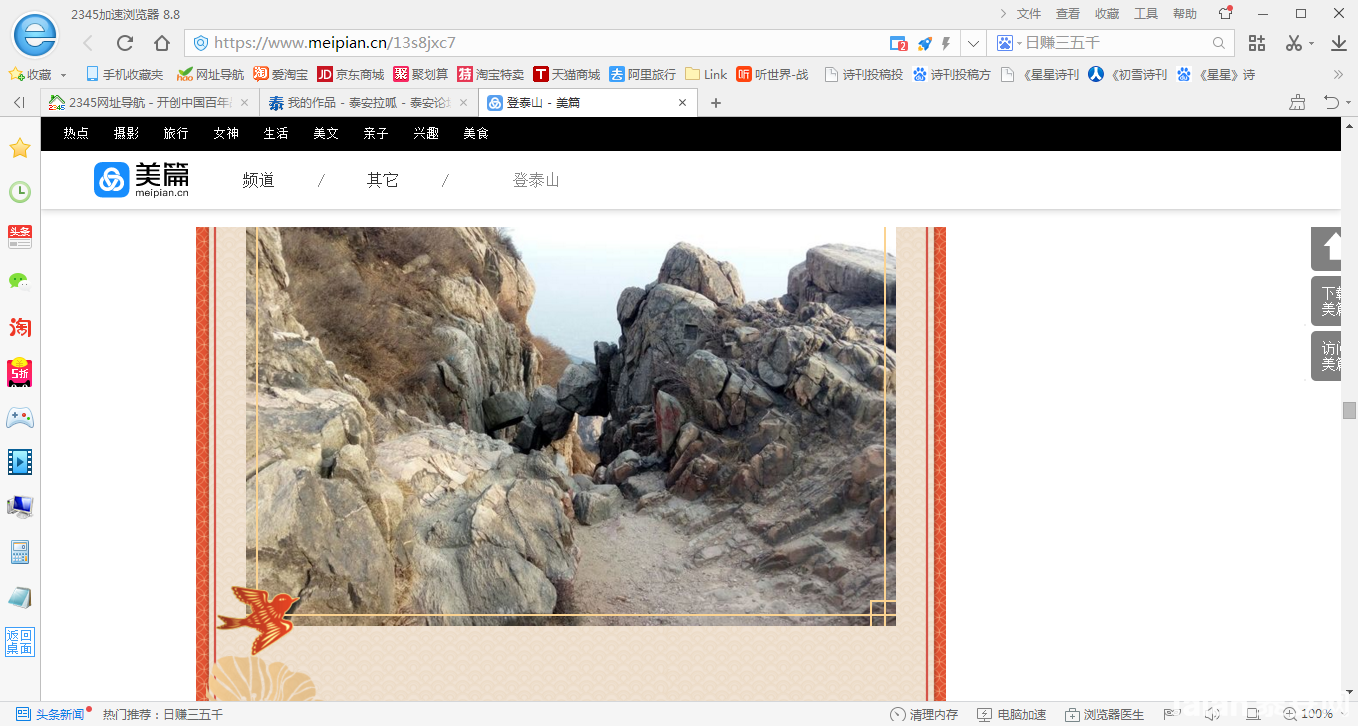The image size is (1358, 726).
Task: Click 浏览器医生 in status bar
Action: coord(1104,714)
